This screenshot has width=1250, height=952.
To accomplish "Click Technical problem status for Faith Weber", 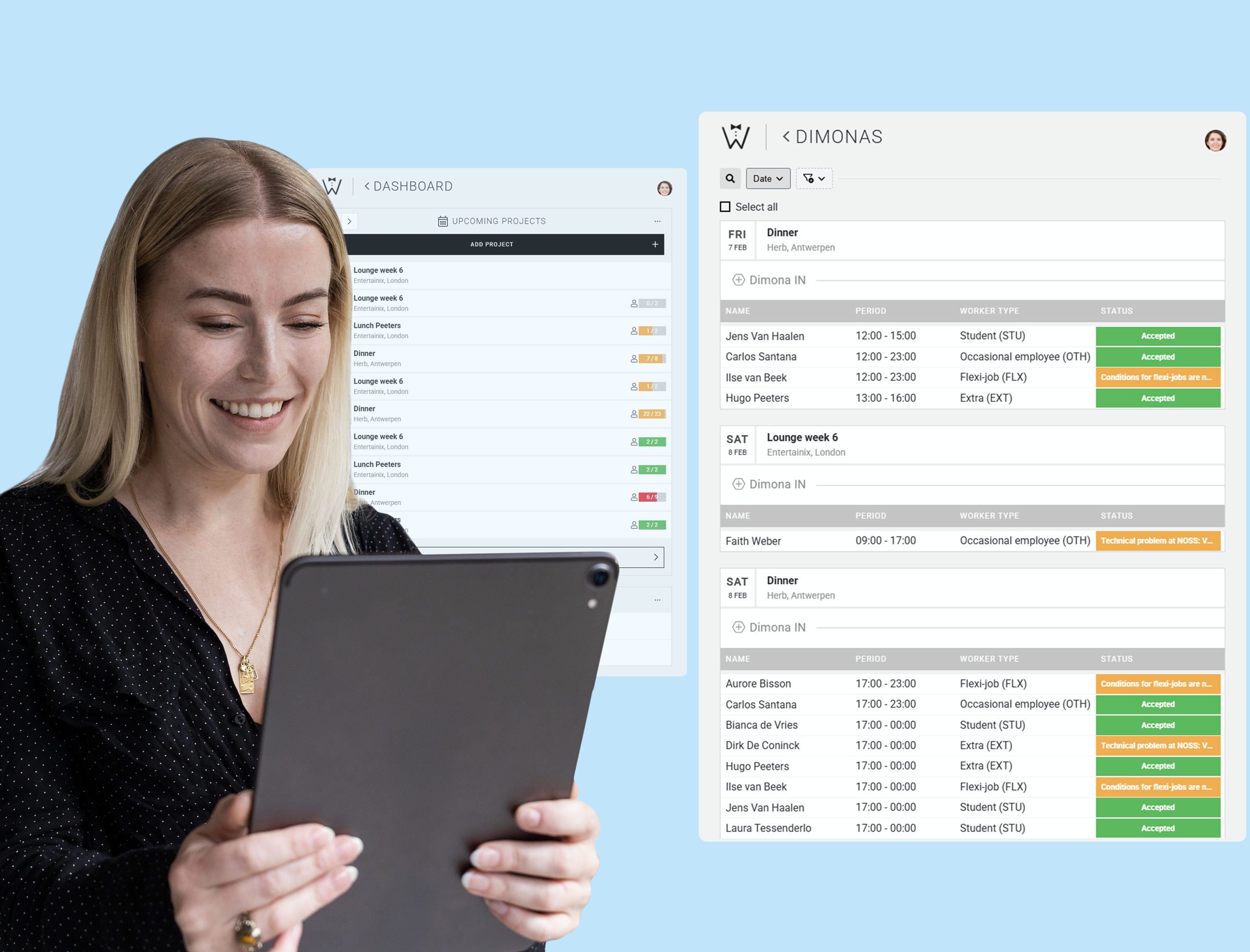I will 1158,541.
